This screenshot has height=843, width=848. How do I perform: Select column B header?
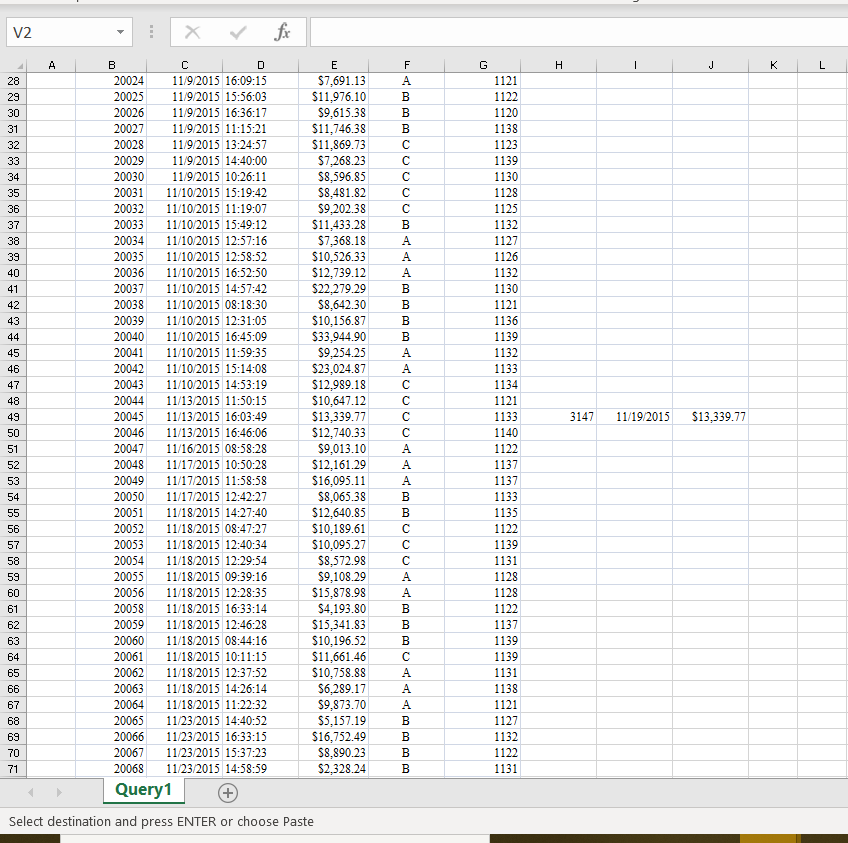(109, 64)
